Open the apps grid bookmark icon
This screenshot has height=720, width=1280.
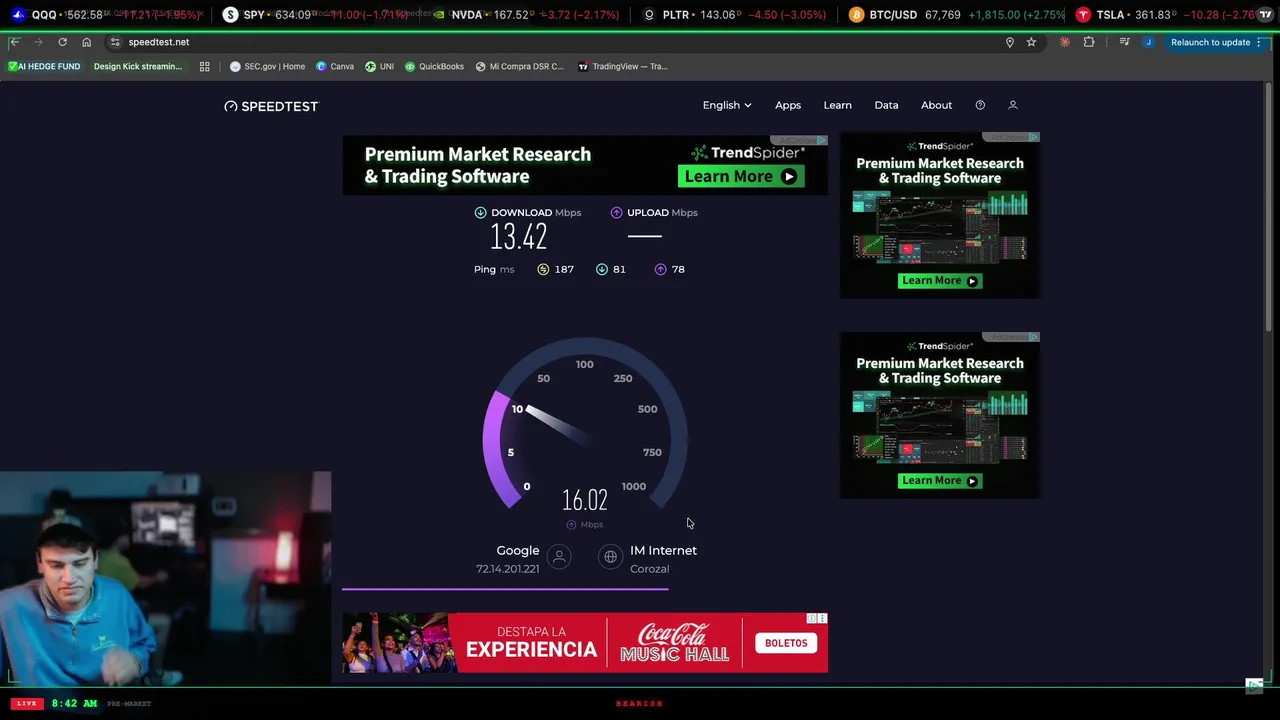[204, 66]
